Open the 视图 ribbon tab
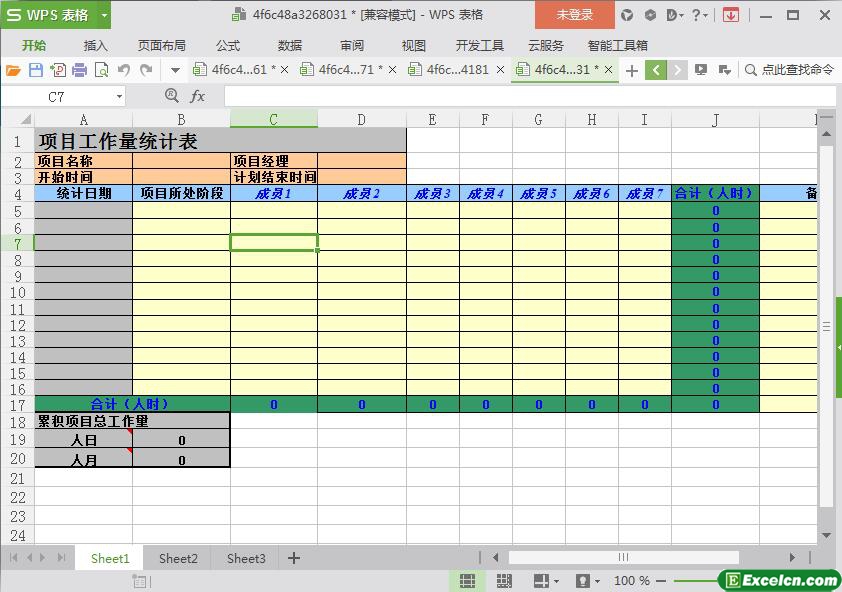The height and width of the screenshot is (592, 842). point(413,46)
